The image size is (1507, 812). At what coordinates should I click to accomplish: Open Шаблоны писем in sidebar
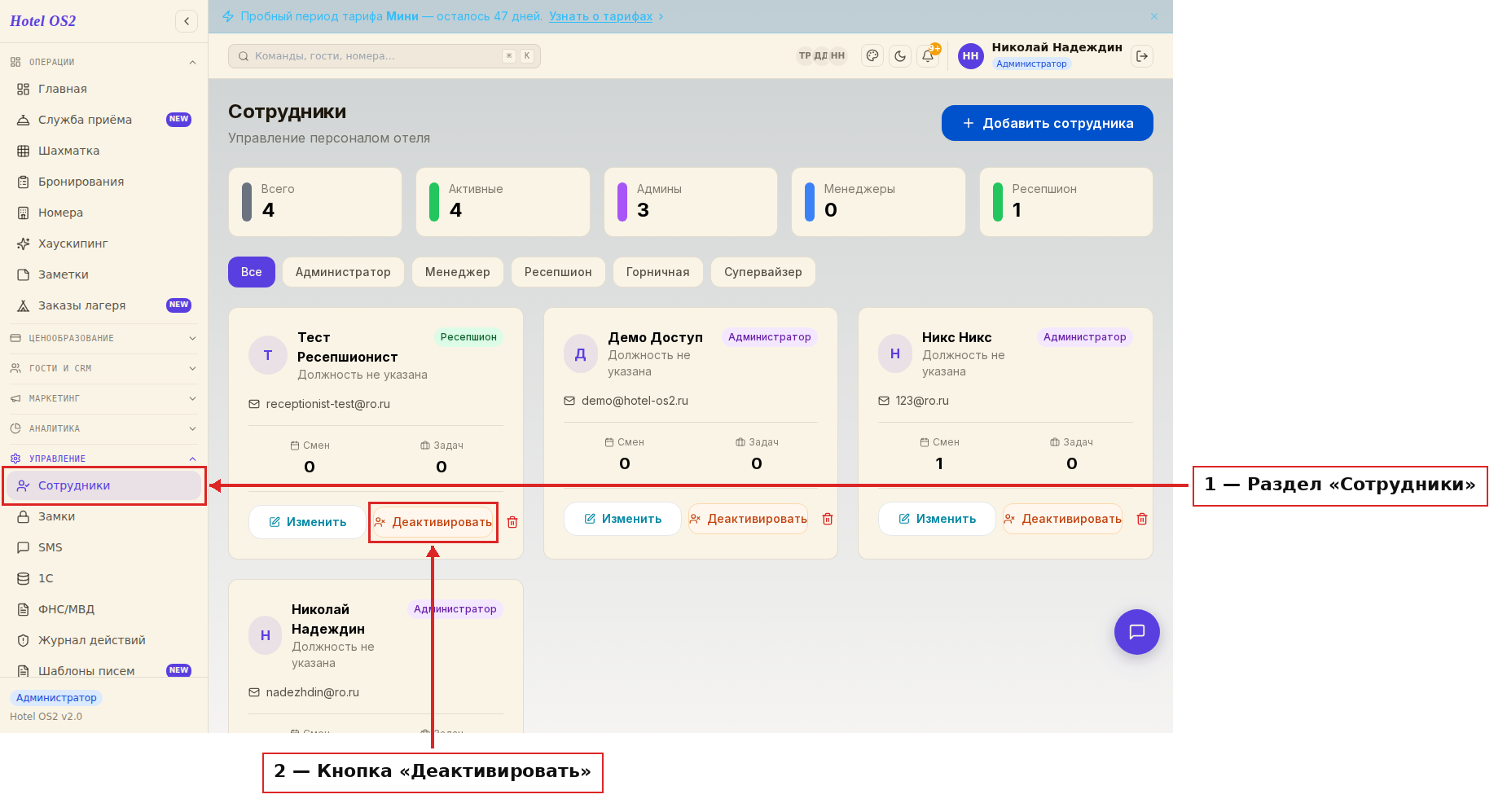click(x=103, y=670)
